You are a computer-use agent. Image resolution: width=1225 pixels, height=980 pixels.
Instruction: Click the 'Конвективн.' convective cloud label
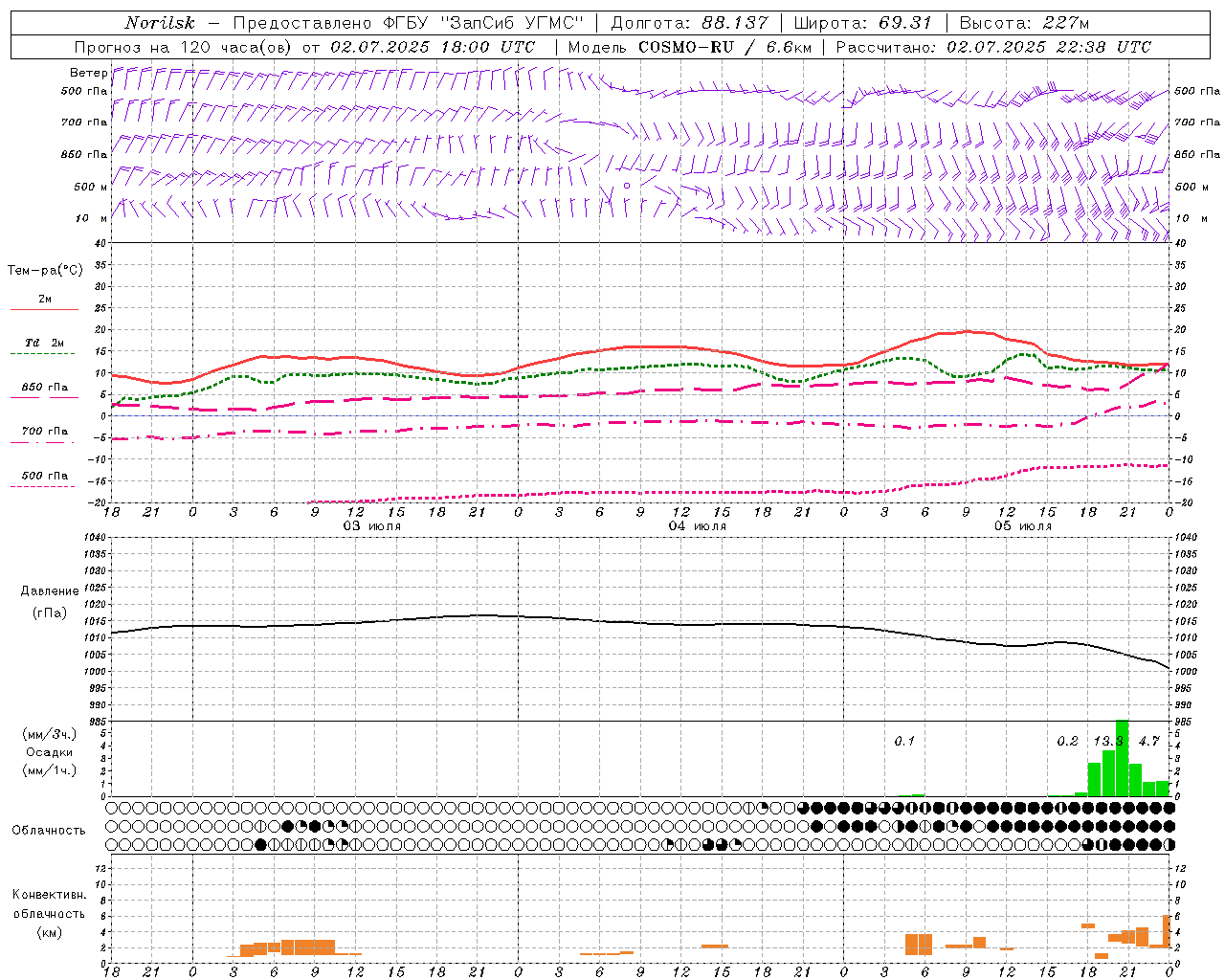49,895
